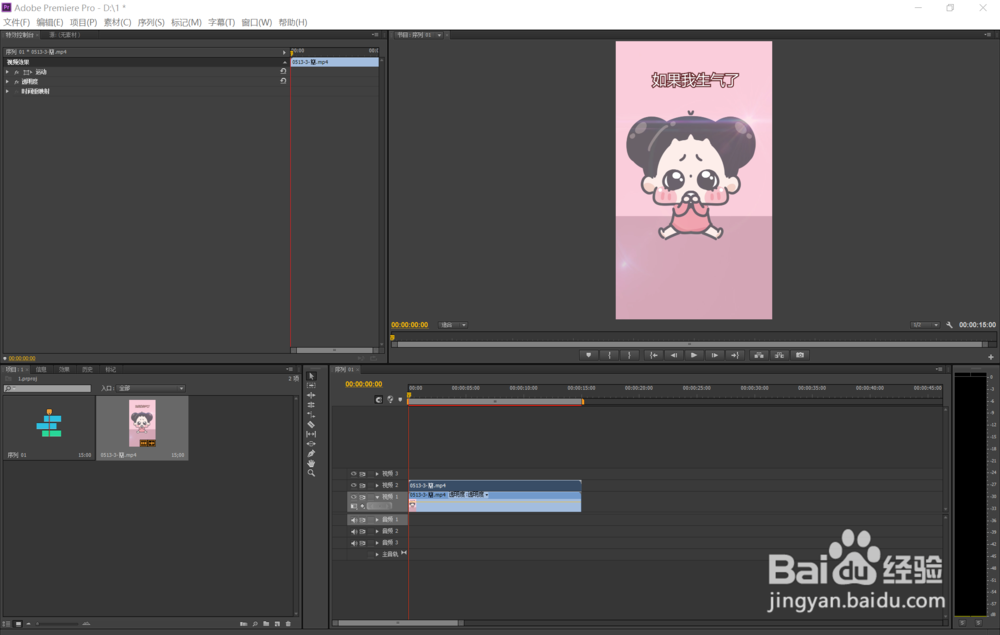Select the Slip tool
Screen dimensions: 1000x635
coord(311,434)
